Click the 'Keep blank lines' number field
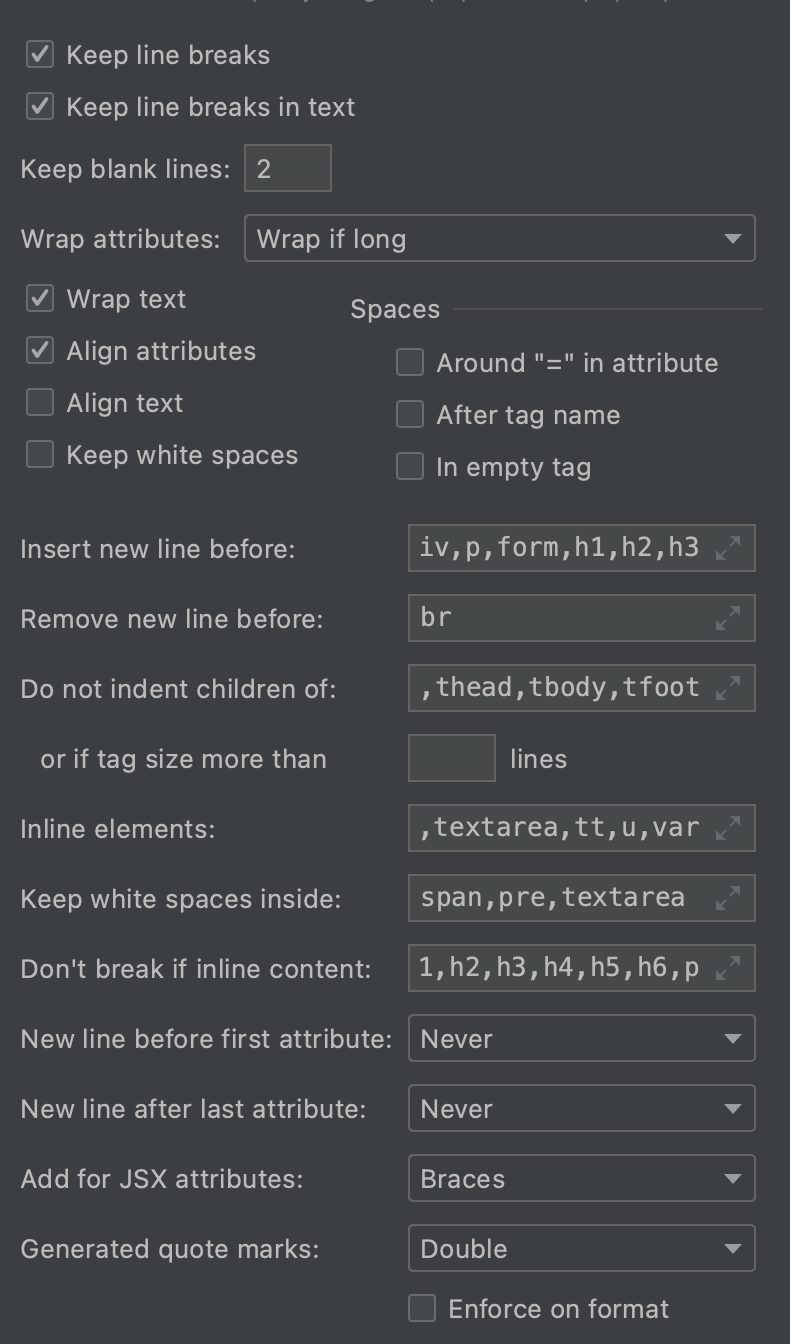 tap(287, 168)
